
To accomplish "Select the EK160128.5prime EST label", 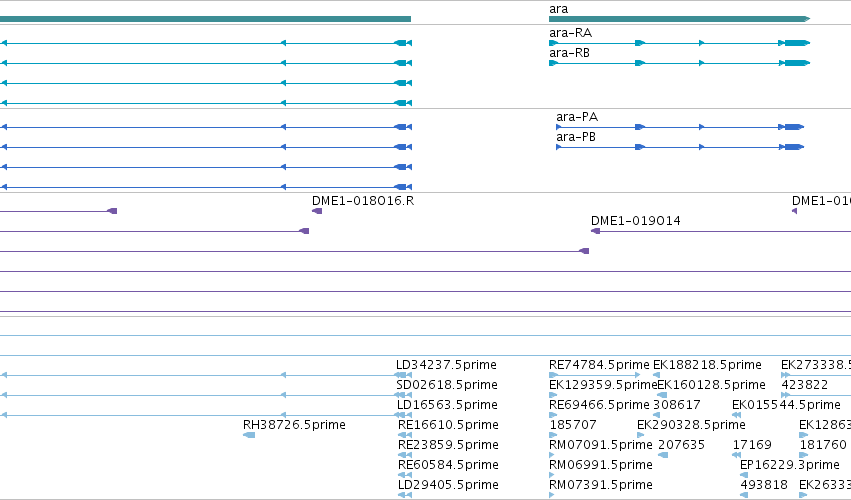I will 712,385.
